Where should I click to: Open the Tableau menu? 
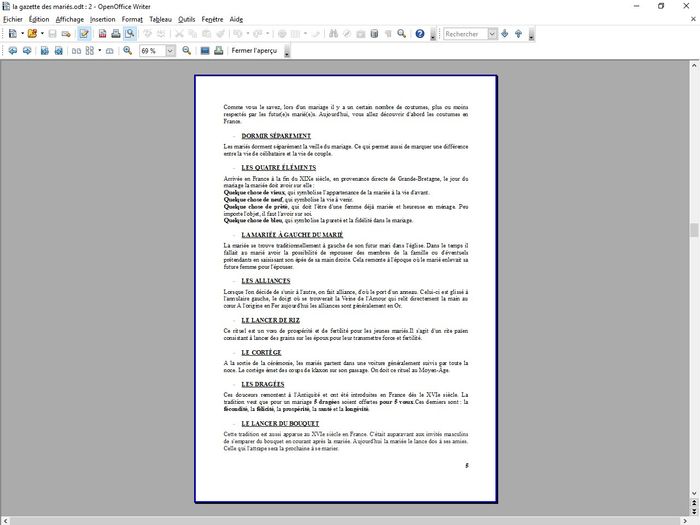(160, 19)
